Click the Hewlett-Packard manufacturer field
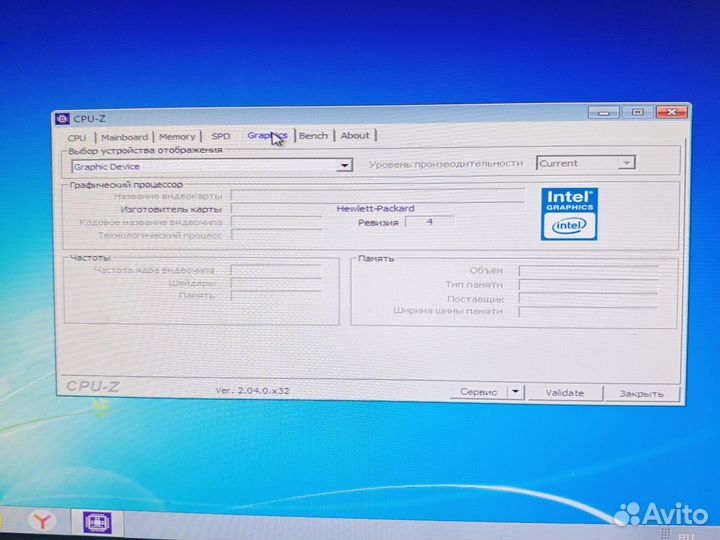720x540 pixels. point(377,208)
